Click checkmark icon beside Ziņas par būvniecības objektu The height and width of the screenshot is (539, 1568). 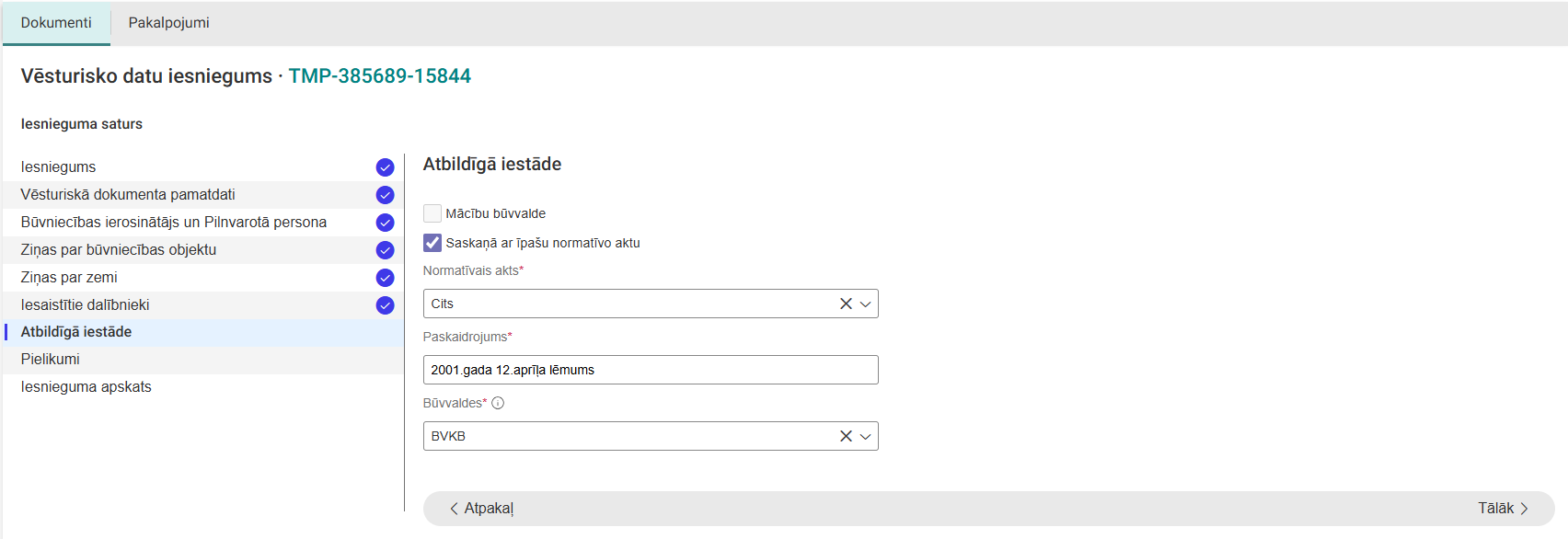[x=385, y=250]
